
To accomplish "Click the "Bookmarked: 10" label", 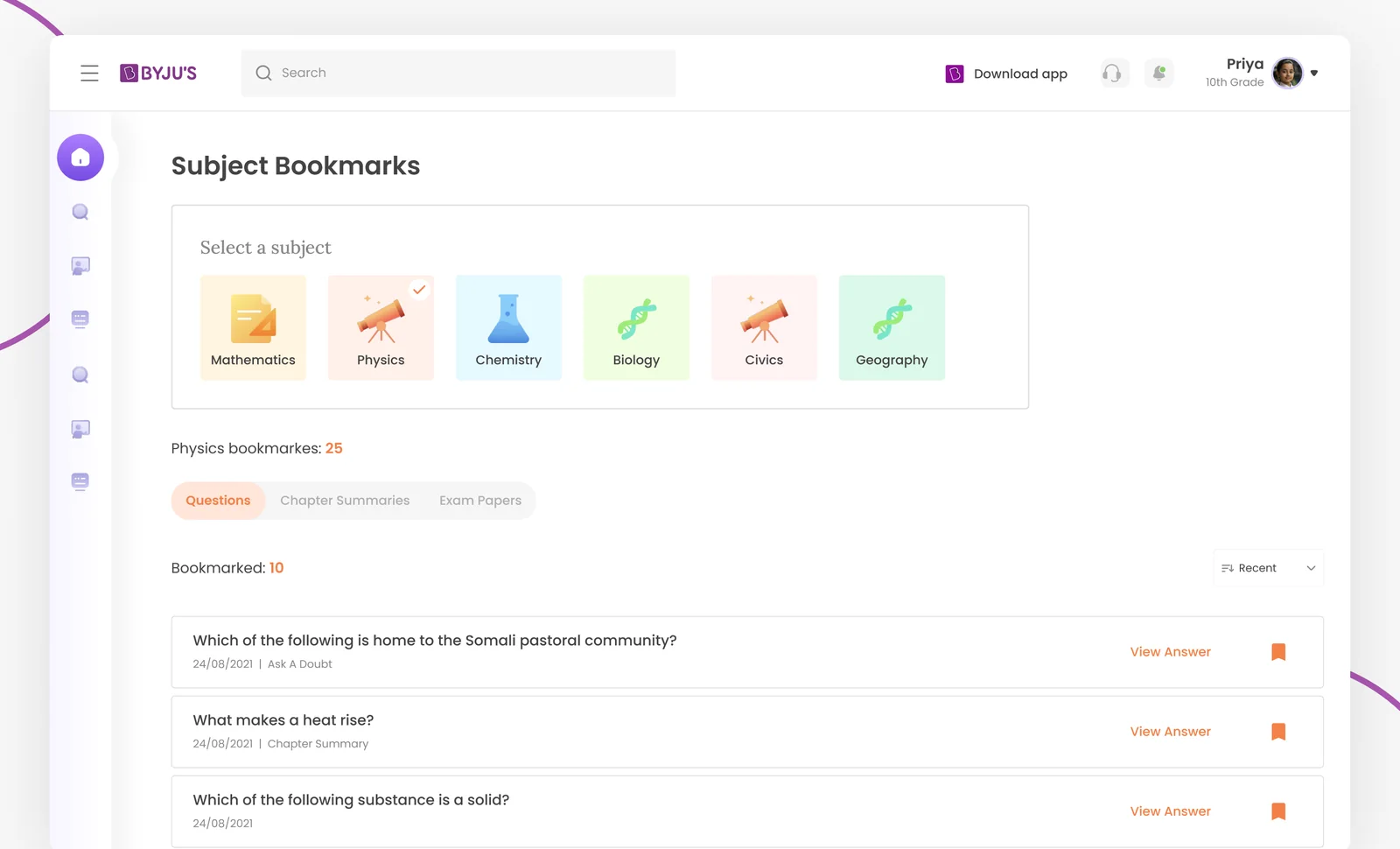I will [227, 568].
